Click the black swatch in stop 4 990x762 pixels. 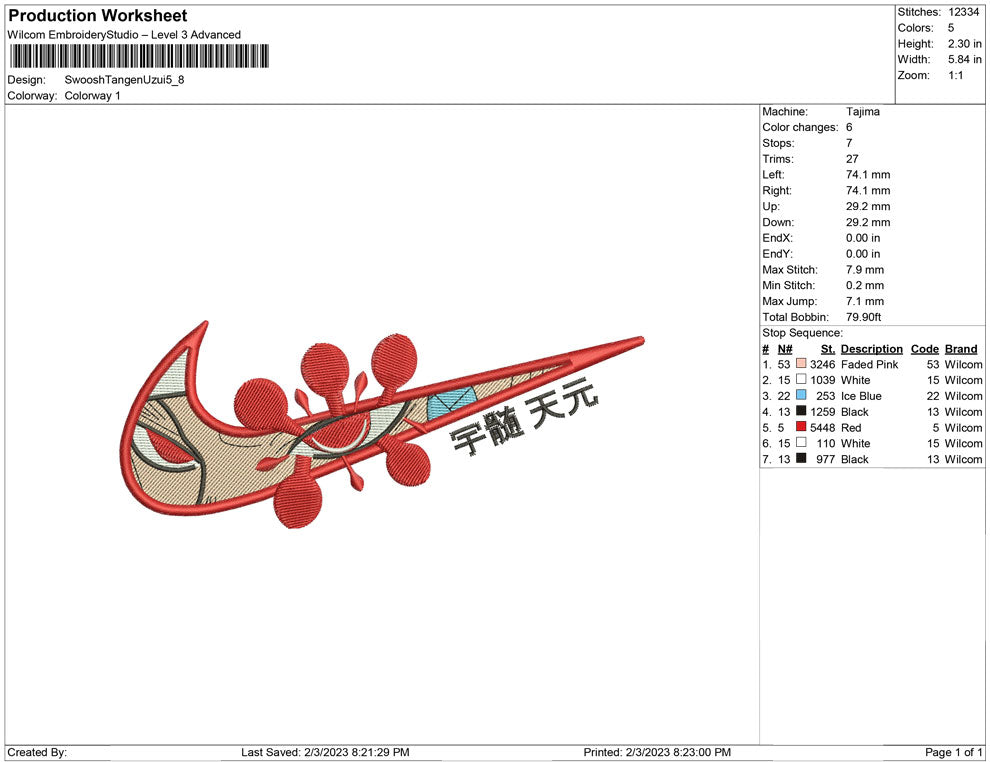(801, 411)
